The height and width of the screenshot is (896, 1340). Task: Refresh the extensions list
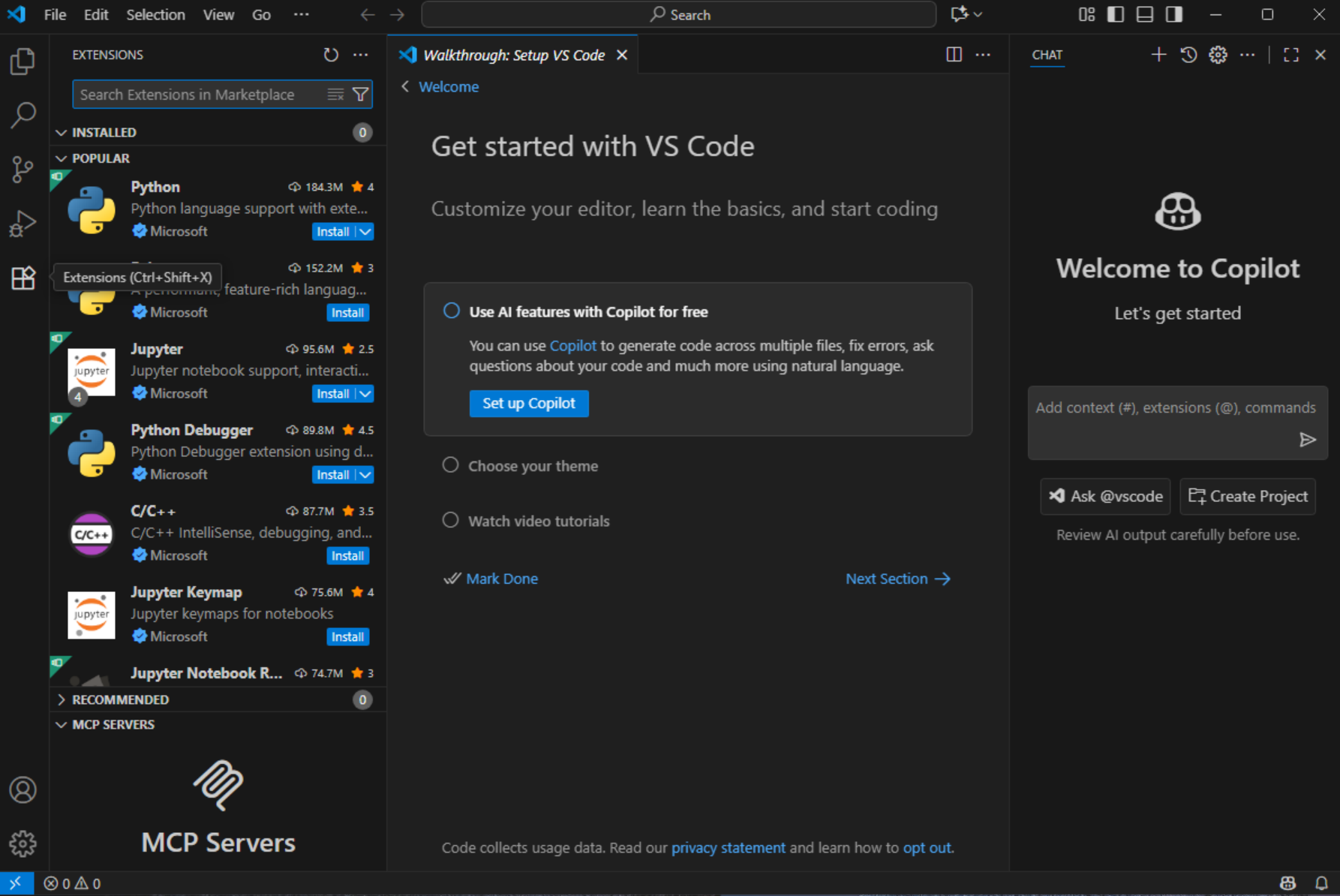pyautogui.click(x=331, y=55)
